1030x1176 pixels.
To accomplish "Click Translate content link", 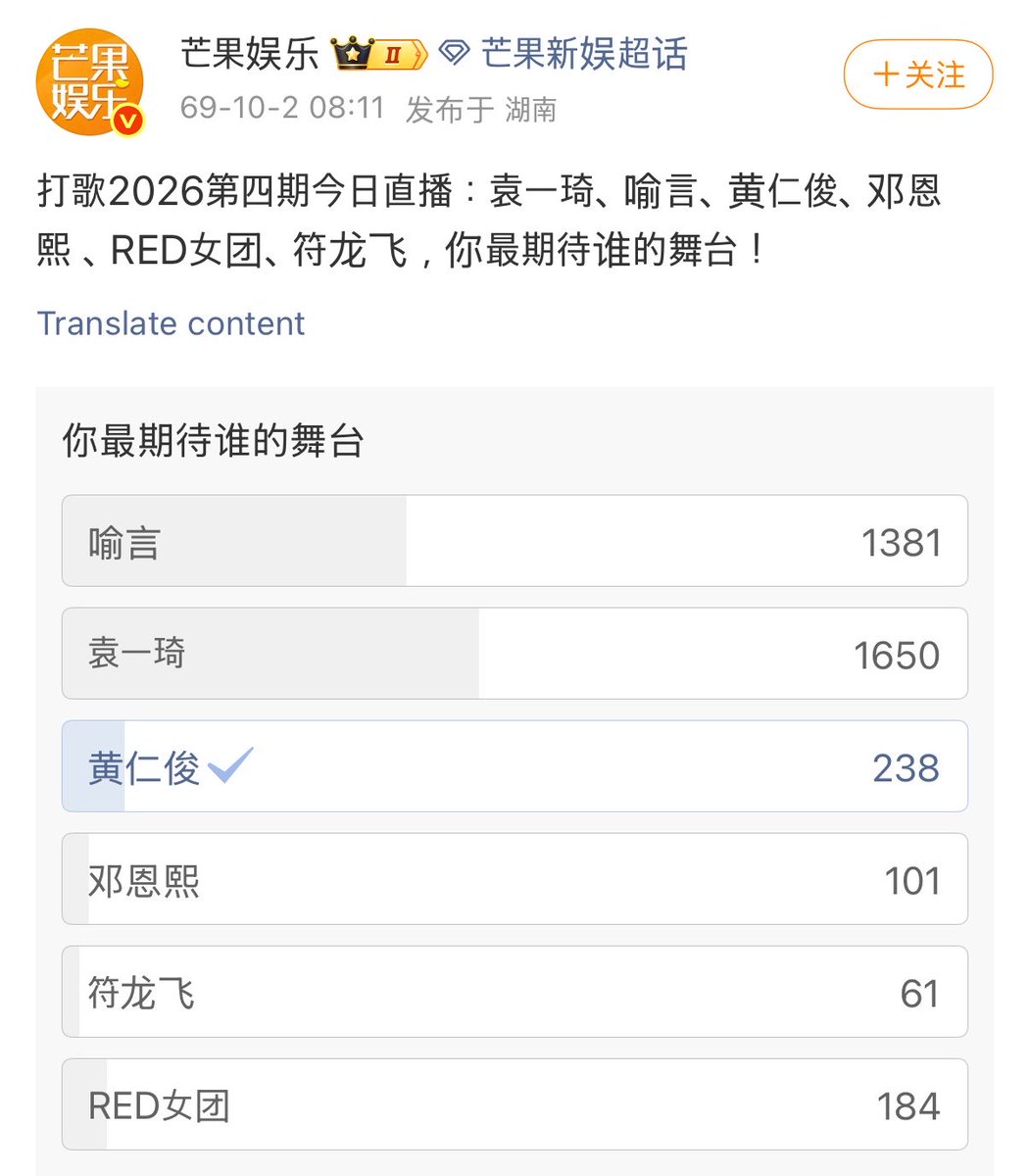I will (x=171, y=323).
